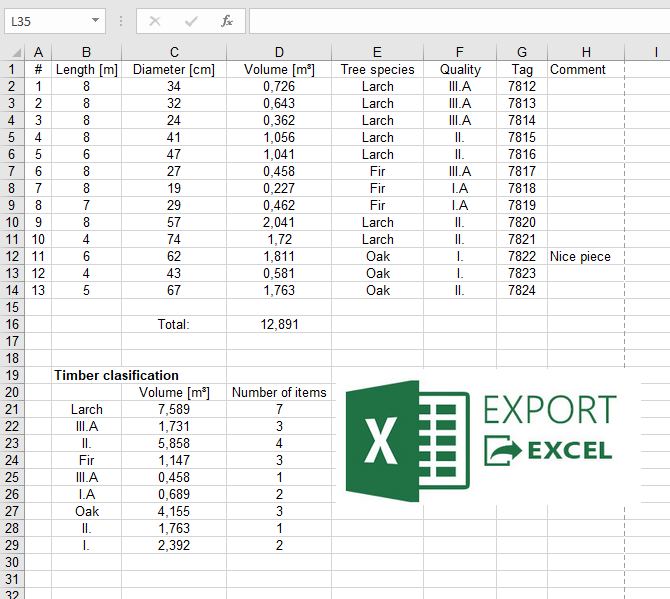Expand the Name Box dropdown arrow
The width and height of the screenshot is (670, 599).
click(x=95, y=21)
